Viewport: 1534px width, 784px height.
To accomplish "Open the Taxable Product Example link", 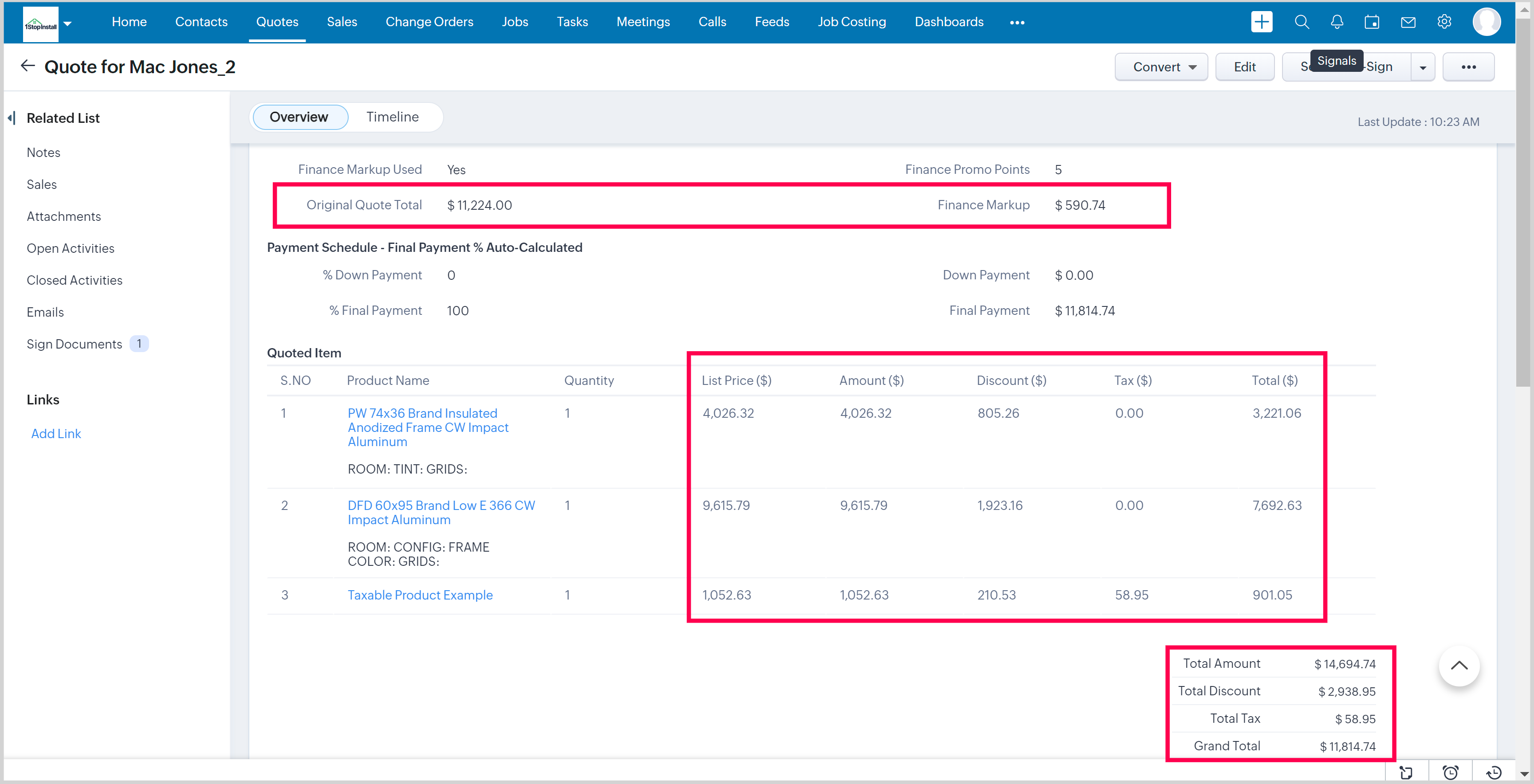I will coord(420,595).
